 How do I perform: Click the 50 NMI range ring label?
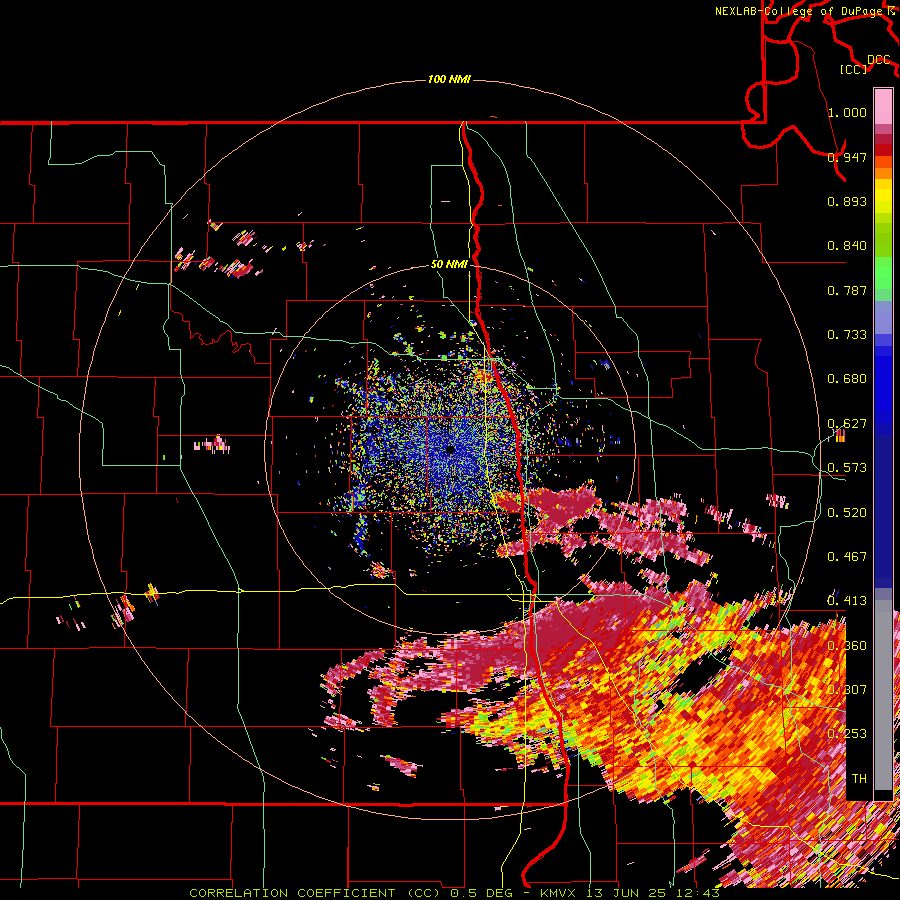click(x=449, y=264)
